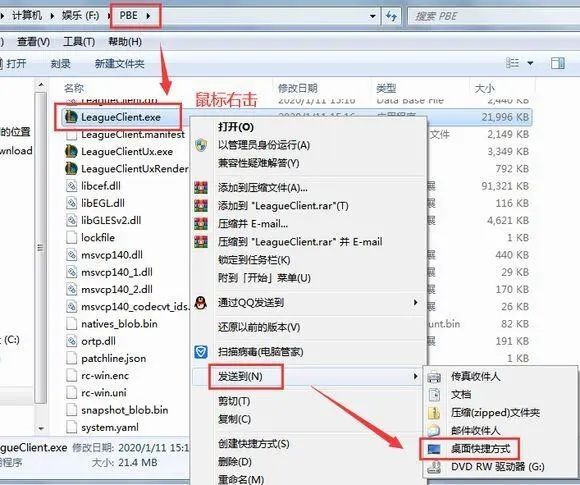Open the address bar history dropdown arrow
The image size is (580, 485).
point(373,16)
